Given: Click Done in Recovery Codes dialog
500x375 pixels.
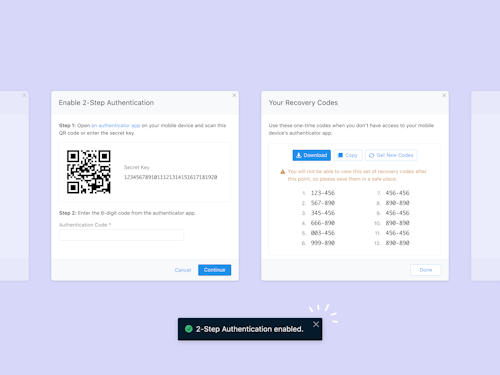Looking at the screenshot, I should click(426, 270).
